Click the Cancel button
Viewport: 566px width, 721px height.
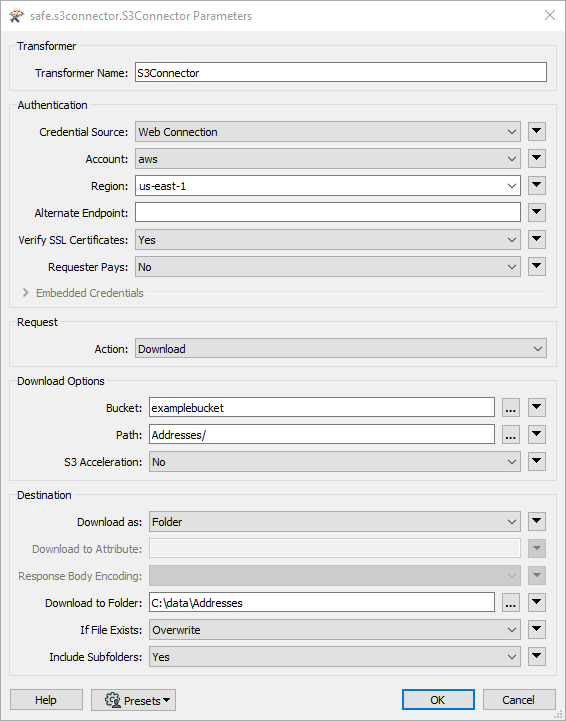(519, 700)
